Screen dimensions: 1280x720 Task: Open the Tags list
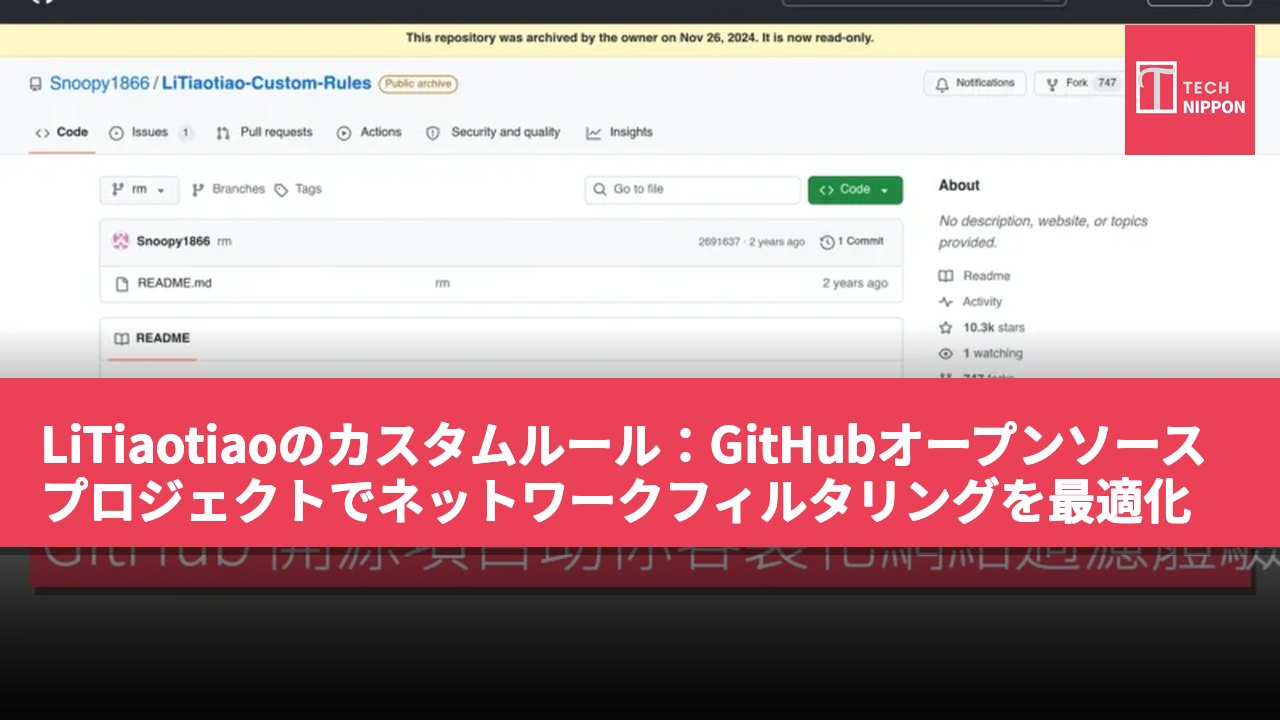[x=298, y=189]
